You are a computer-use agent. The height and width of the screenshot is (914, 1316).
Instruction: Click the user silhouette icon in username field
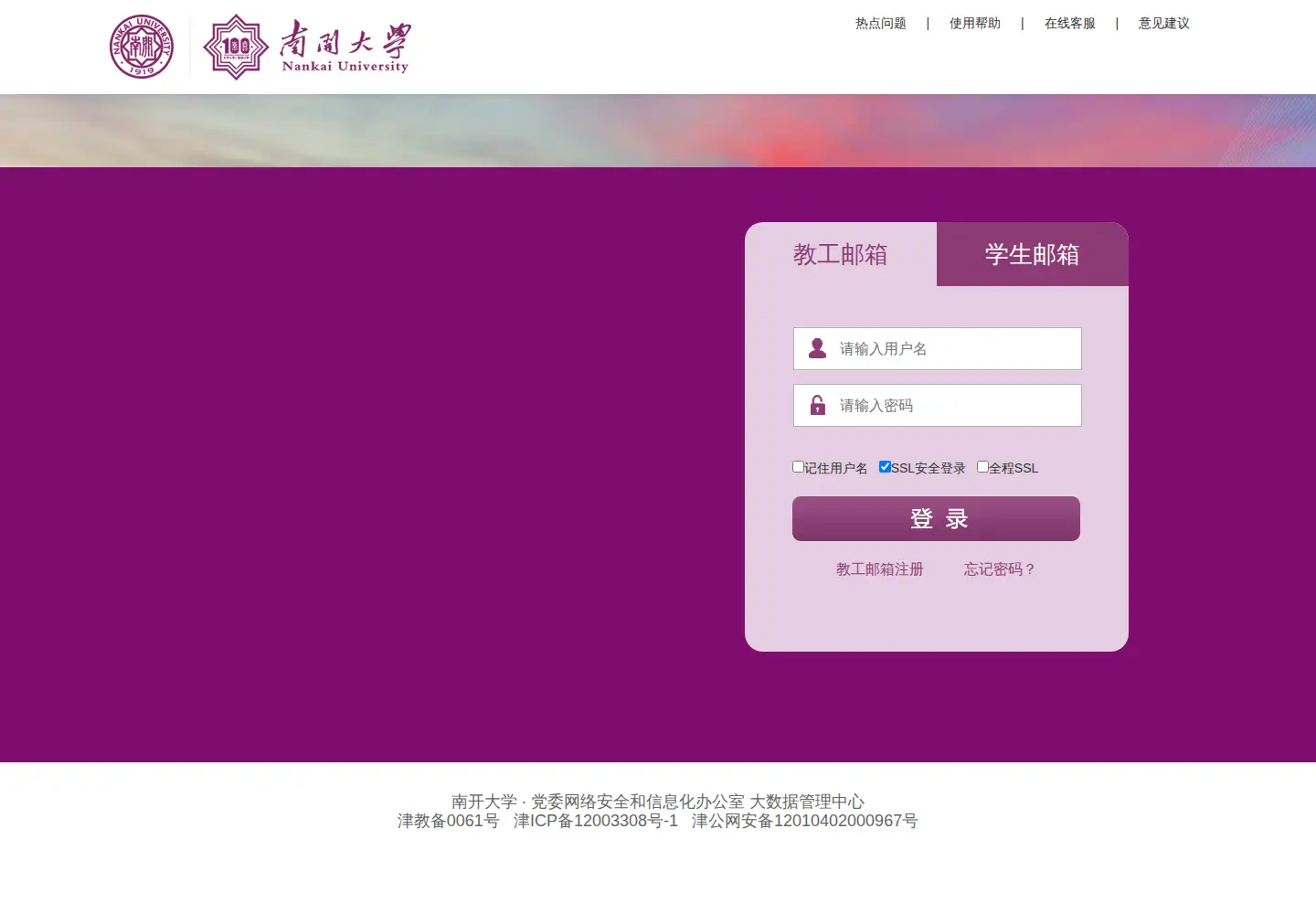818,348
